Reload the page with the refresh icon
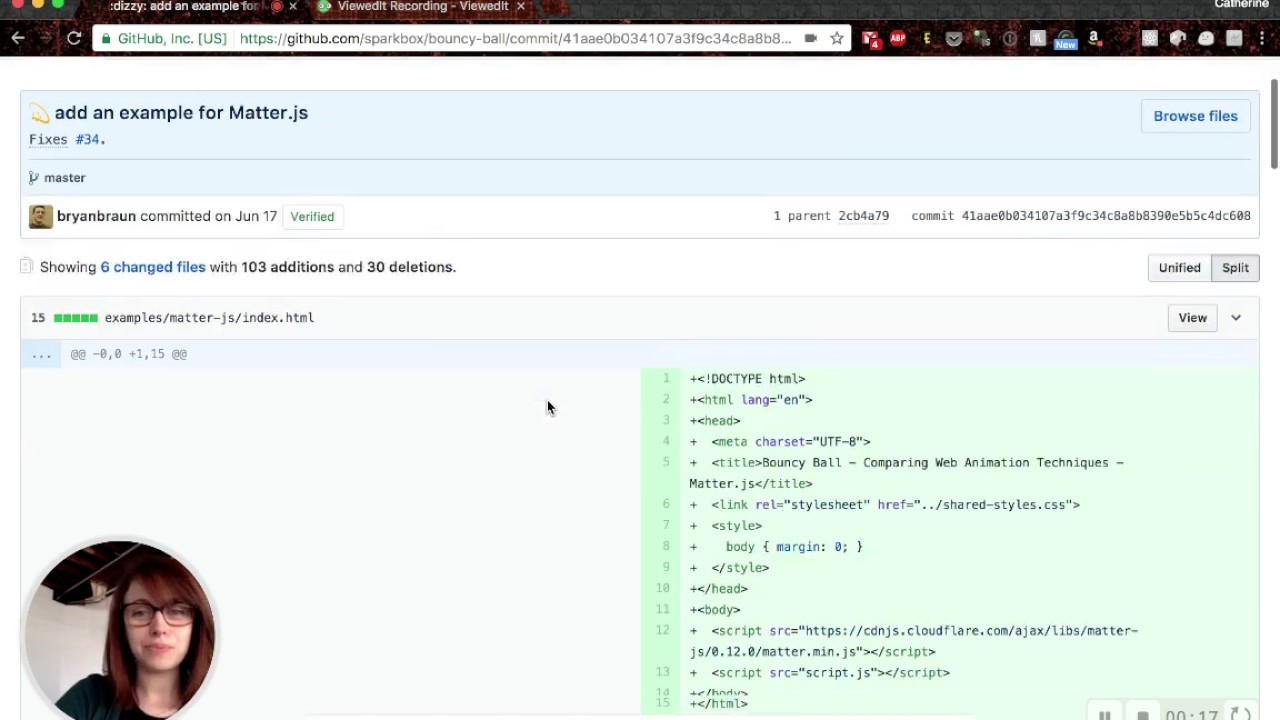 click(74, 39)
